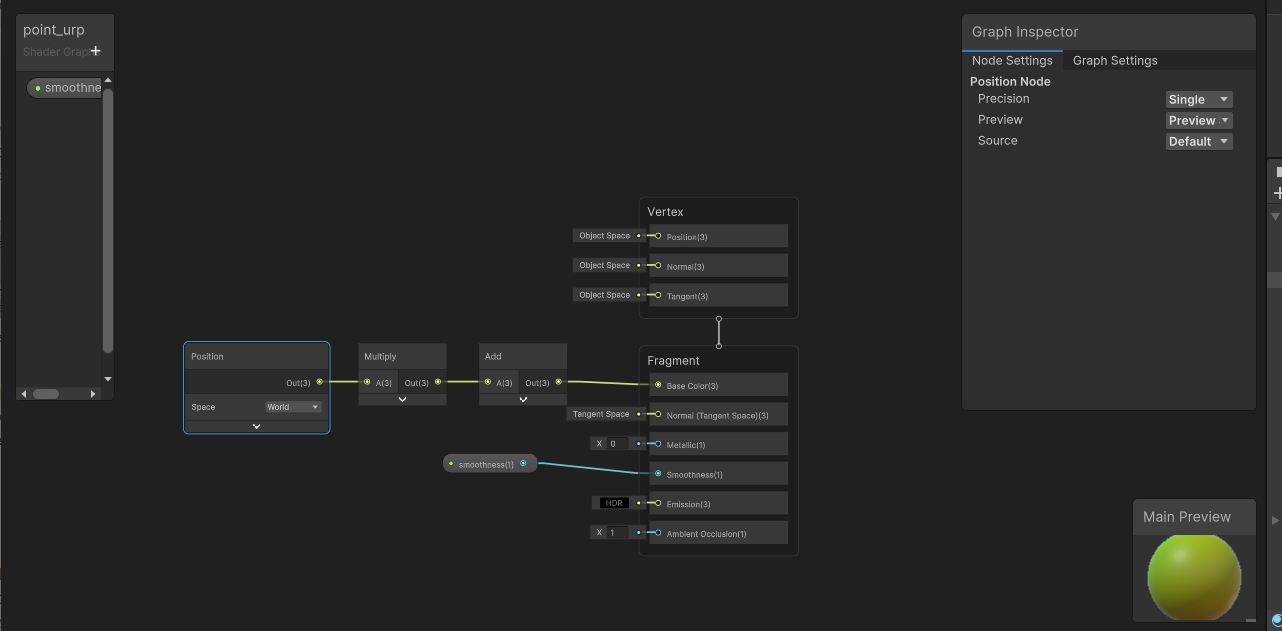Click the Metallic X value input field

tap(617, 444)
